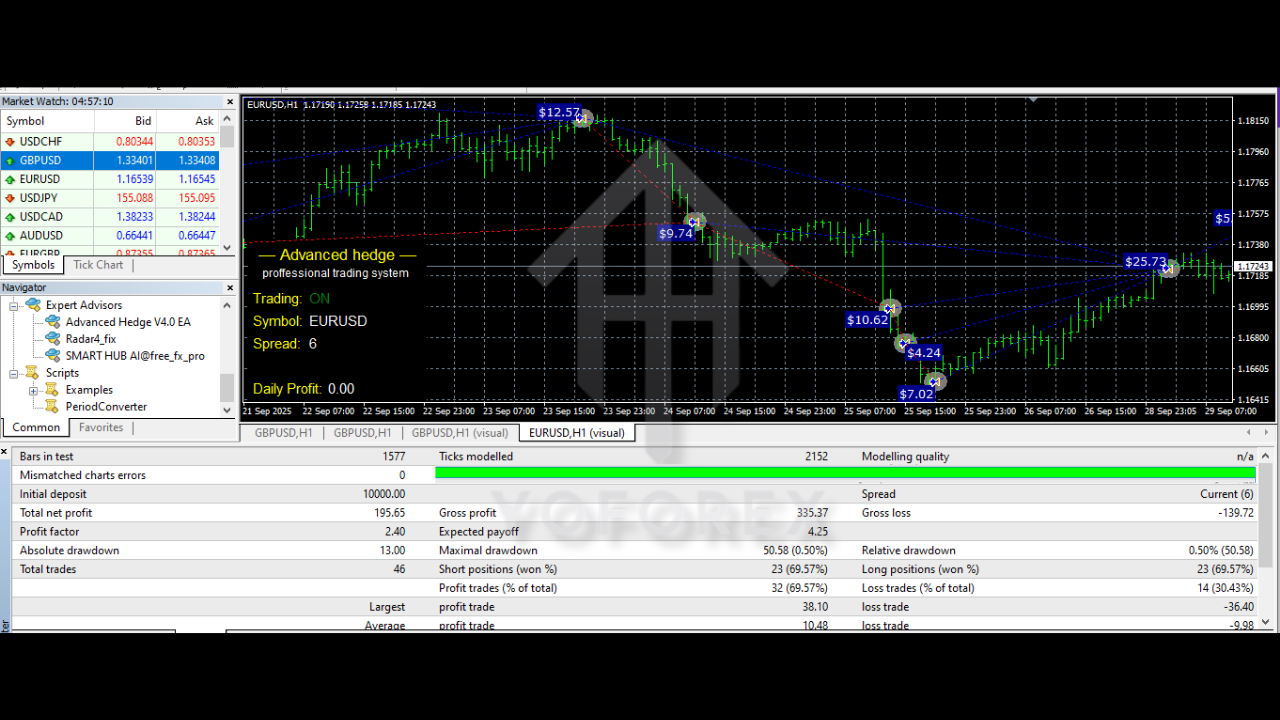Screen dimensions: 1280x720
Task: Select the SMART HUB AI@free_fx_pro EA icon
Action: (52, 355)
